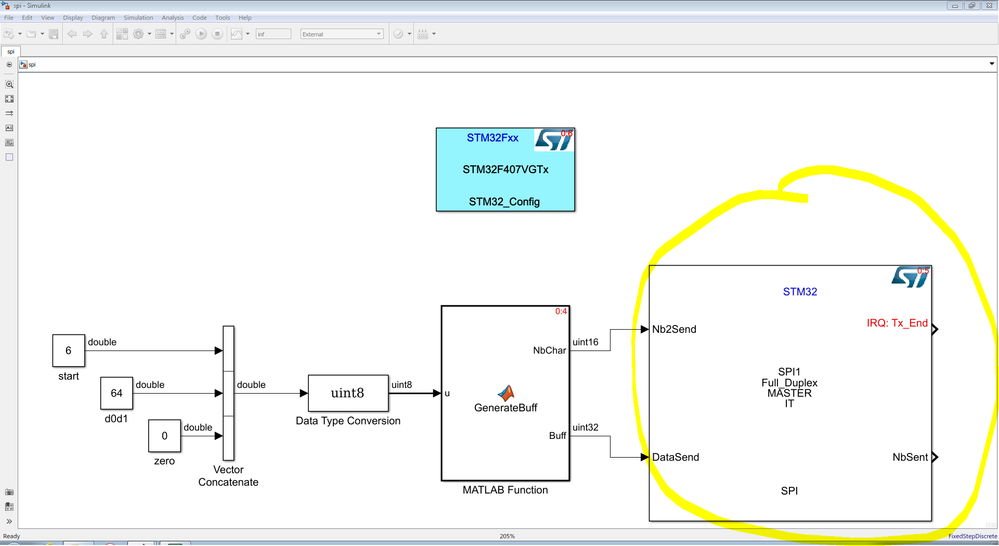Open the Display menu
Image resolution: width=999 pixels, height=546 pixels.
pyautogui.click(x=73, y=18)
